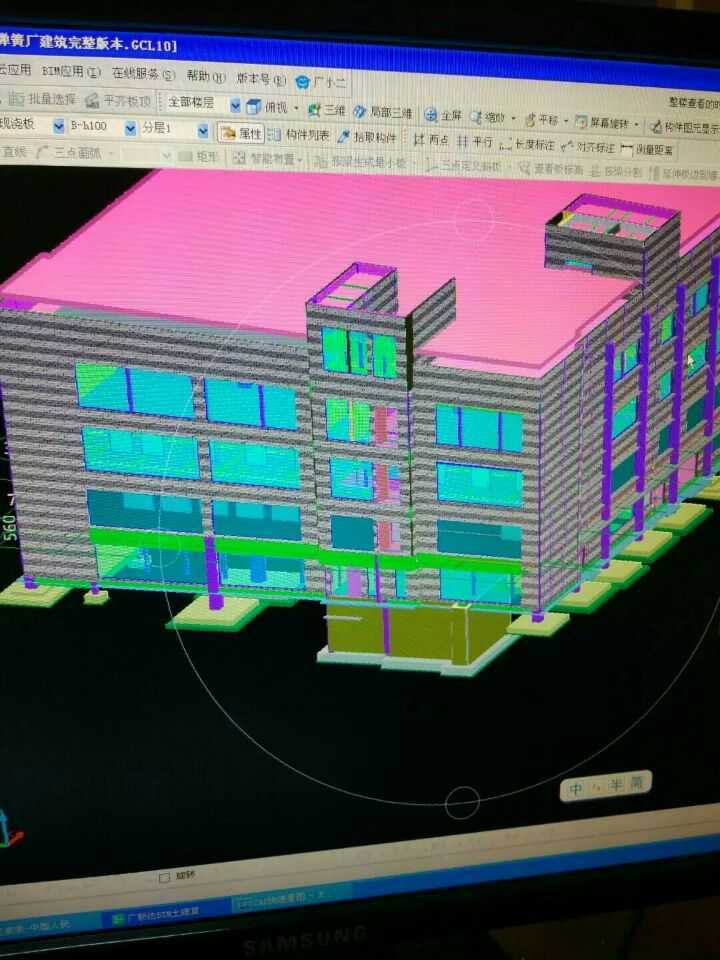720x960 pixels.
Task: Select the 测量距离 measure distance tool
Action: point(647,149)
